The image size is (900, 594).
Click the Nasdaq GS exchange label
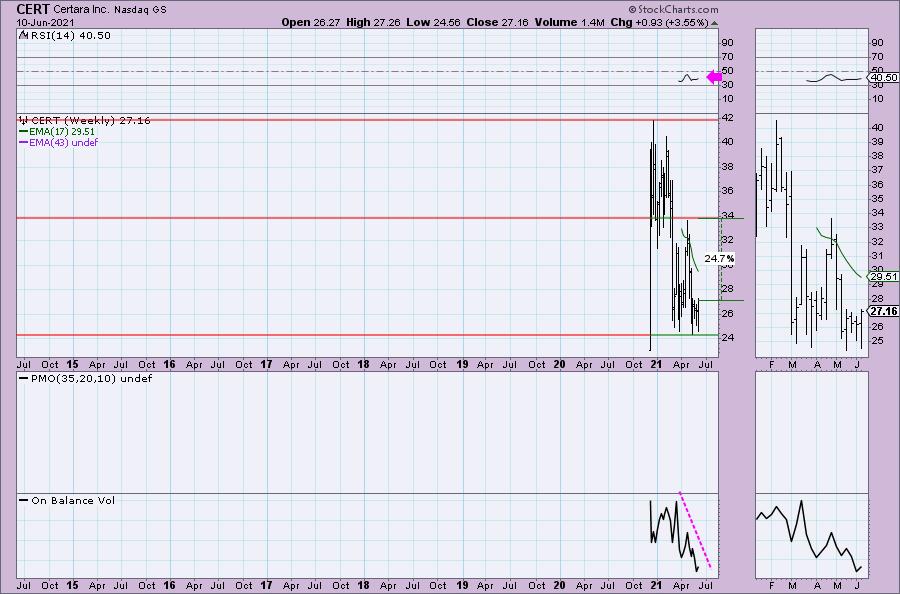140,10
